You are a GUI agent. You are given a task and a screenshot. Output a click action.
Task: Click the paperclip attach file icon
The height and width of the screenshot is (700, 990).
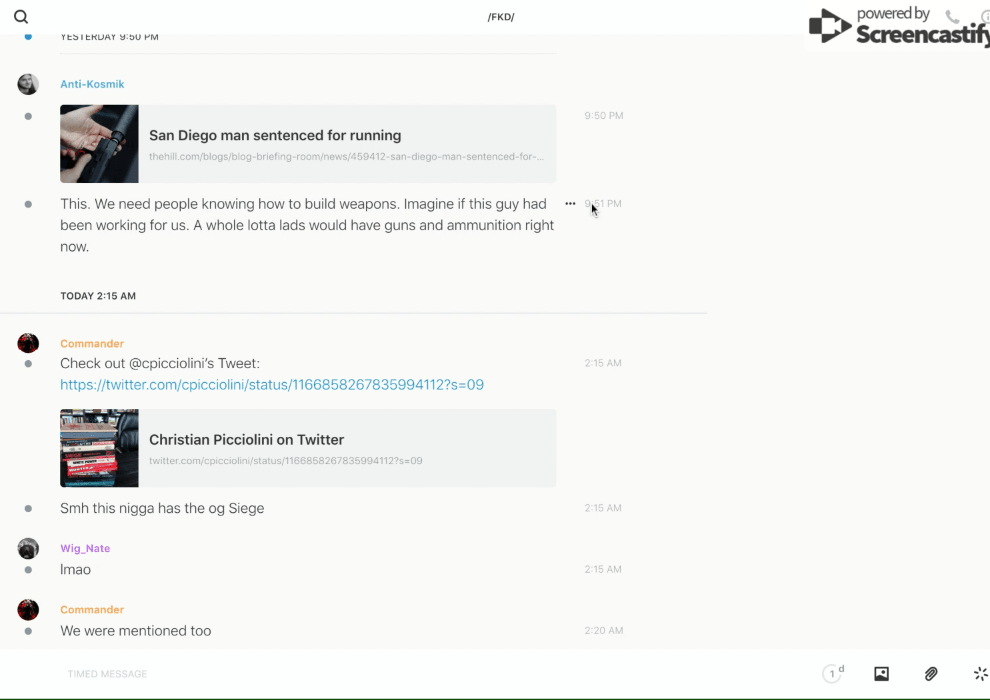(x=931, y=674)
